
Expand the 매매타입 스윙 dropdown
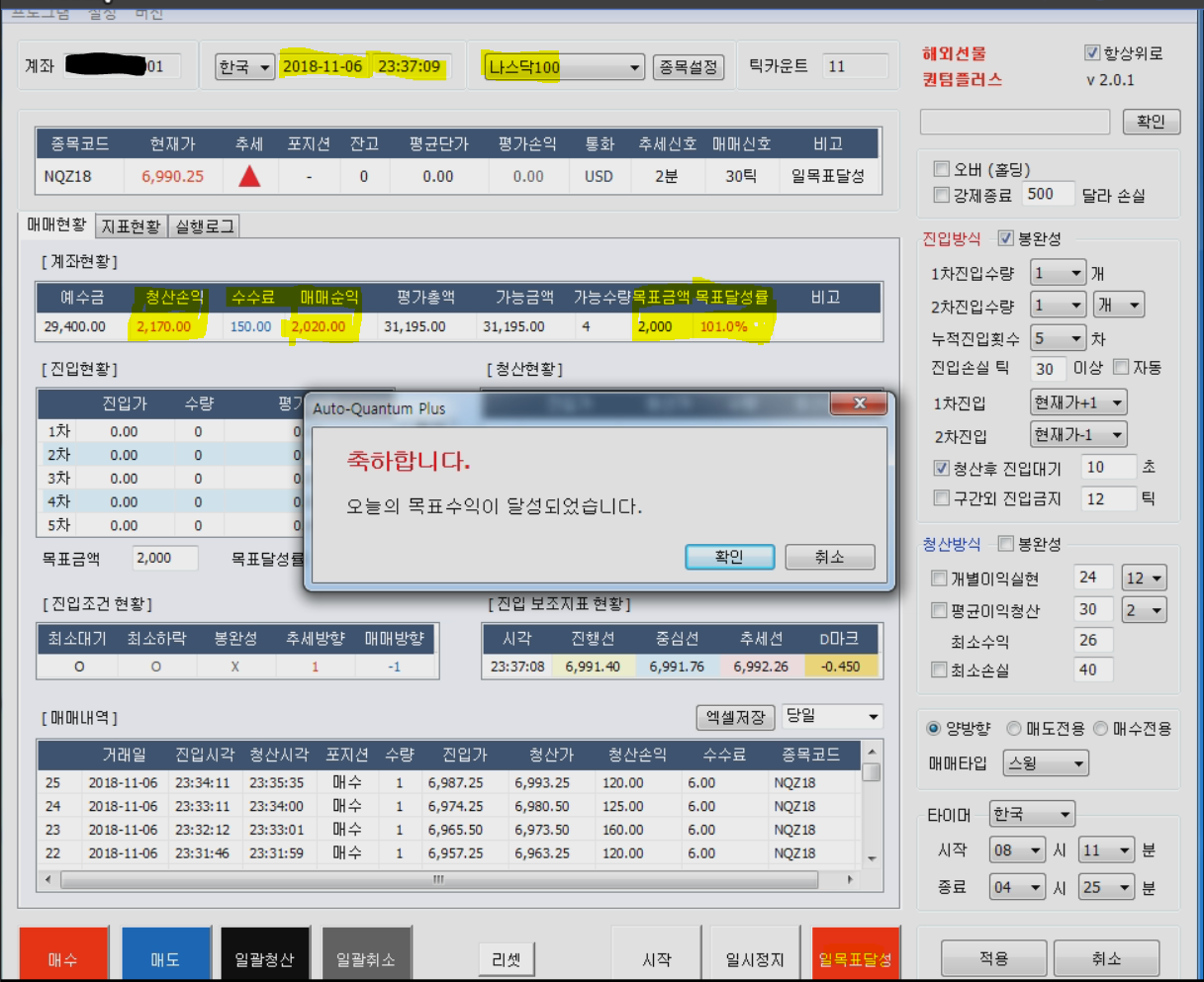(1046, 763)
